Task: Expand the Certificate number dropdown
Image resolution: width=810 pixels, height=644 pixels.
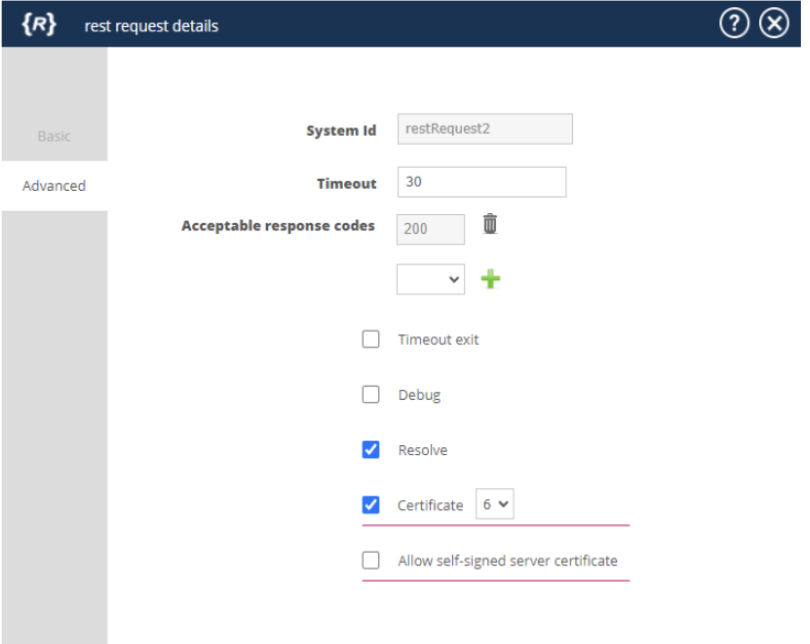Action: pos(496,505)
